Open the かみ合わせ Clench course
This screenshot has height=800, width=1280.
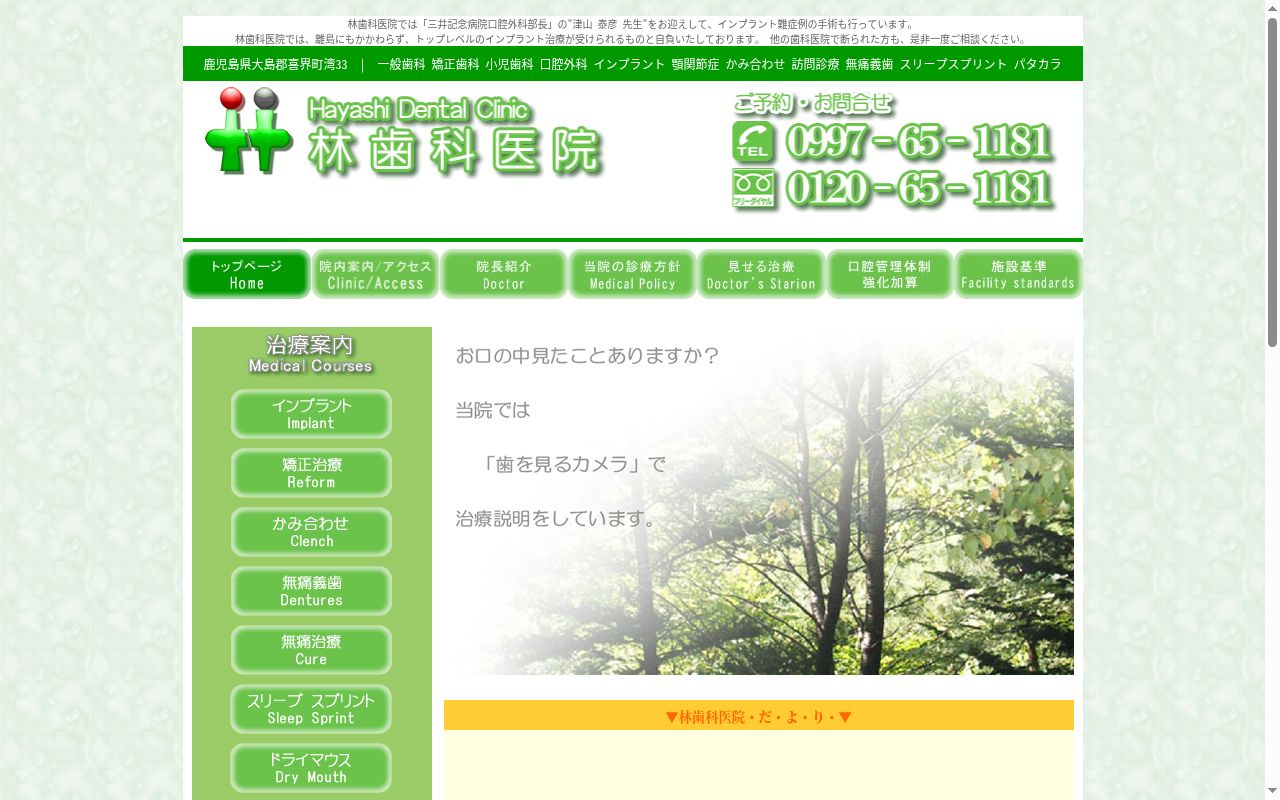click(x=311, y=532)
